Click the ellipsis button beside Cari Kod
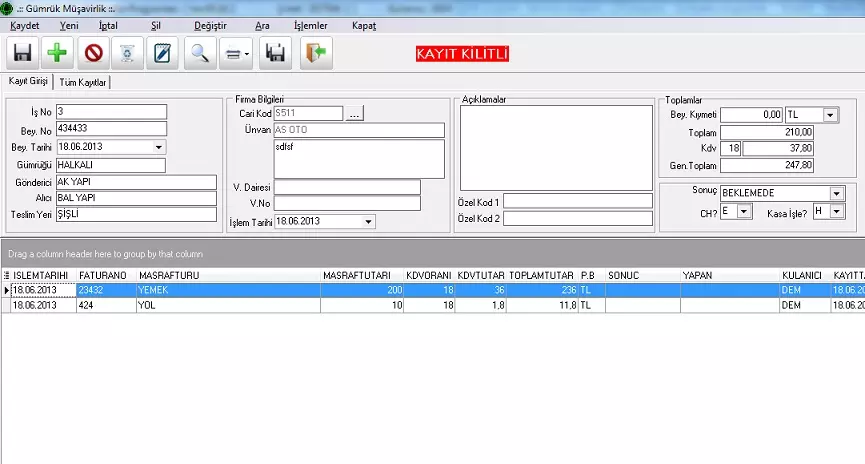This screenshot has height=464, width=865. [354, 114]
